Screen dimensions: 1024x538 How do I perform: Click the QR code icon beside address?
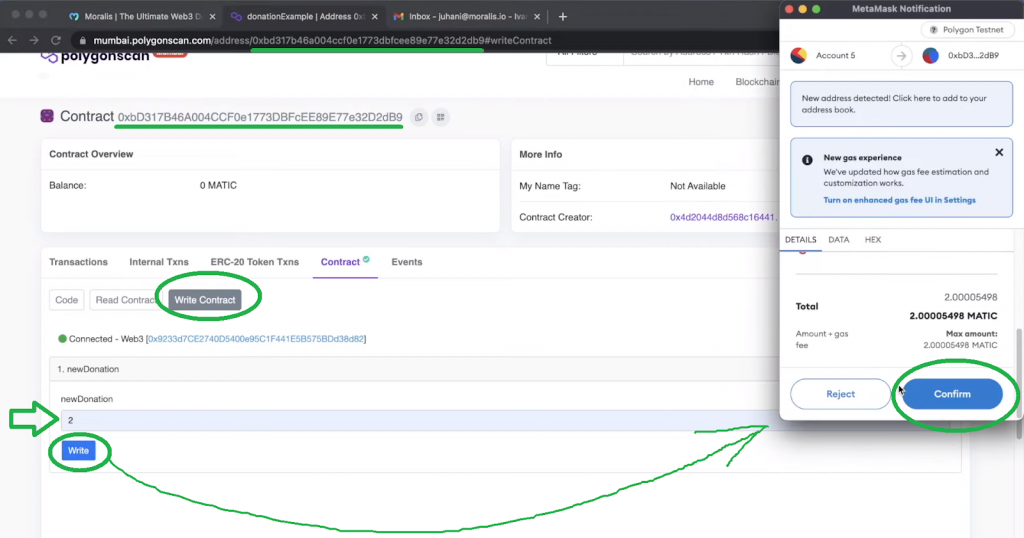[x=440, y=118]
